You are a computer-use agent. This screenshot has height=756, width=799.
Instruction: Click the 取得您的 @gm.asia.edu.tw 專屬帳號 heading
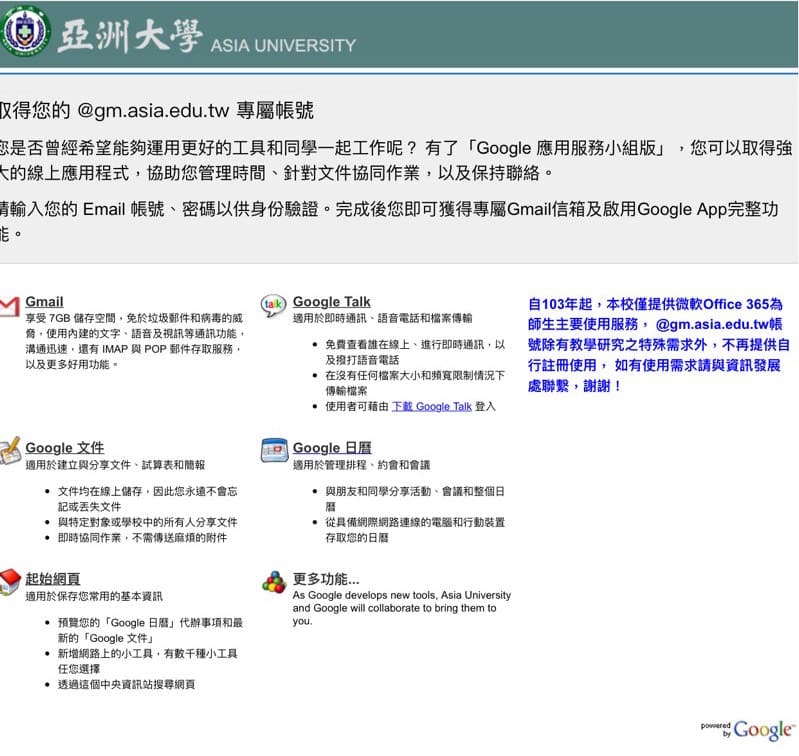pos(156,110)
